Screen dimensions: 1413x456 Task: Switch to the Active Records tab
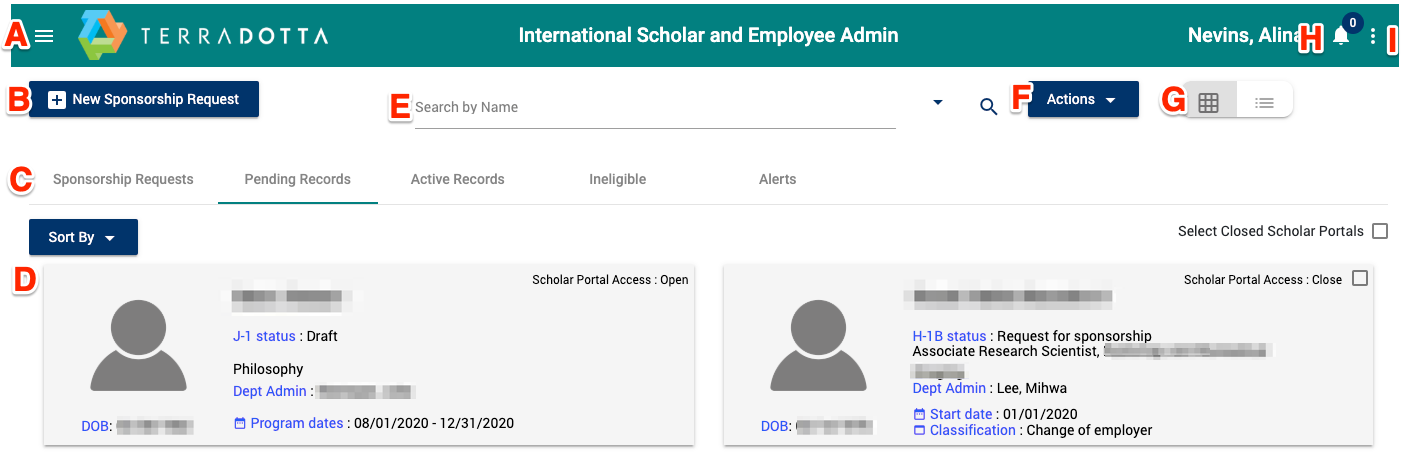coord(457,179)
